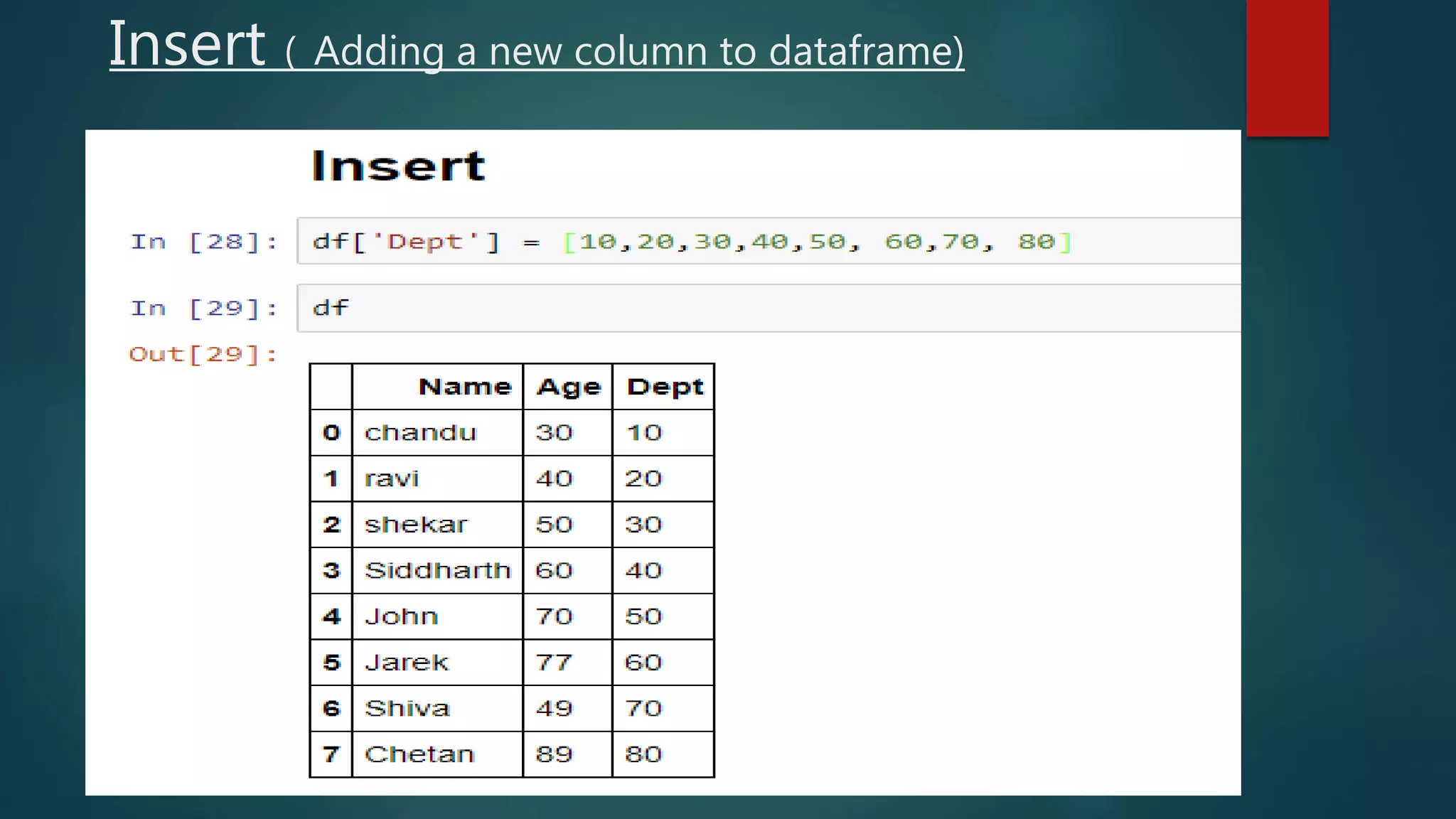This screenshot has height=819, width=1456.
Task: Click the code cell containing only 'df'
Action: 769,308
